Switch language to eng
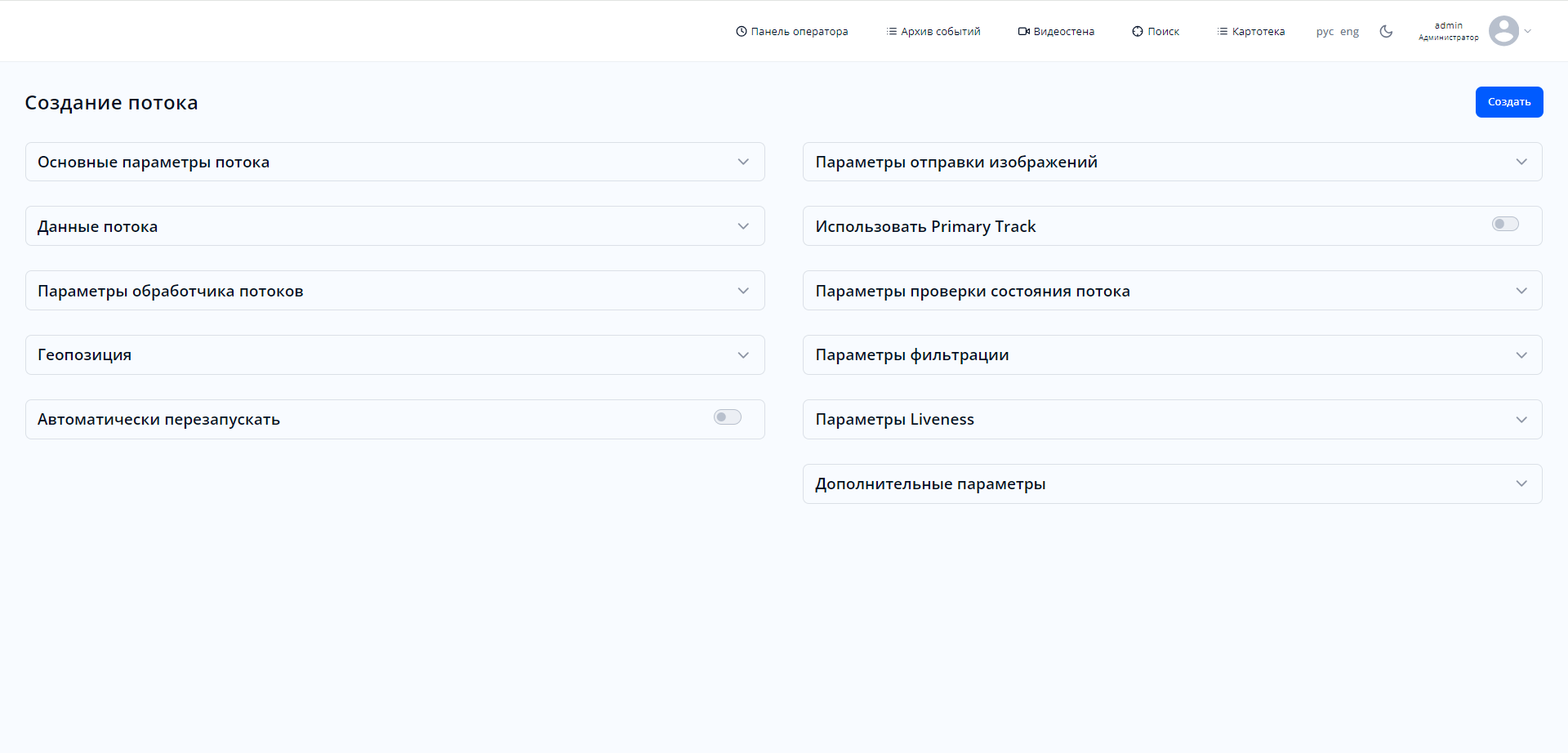This screenshot has width=1568, height=753. click(x=1349, y=32)
